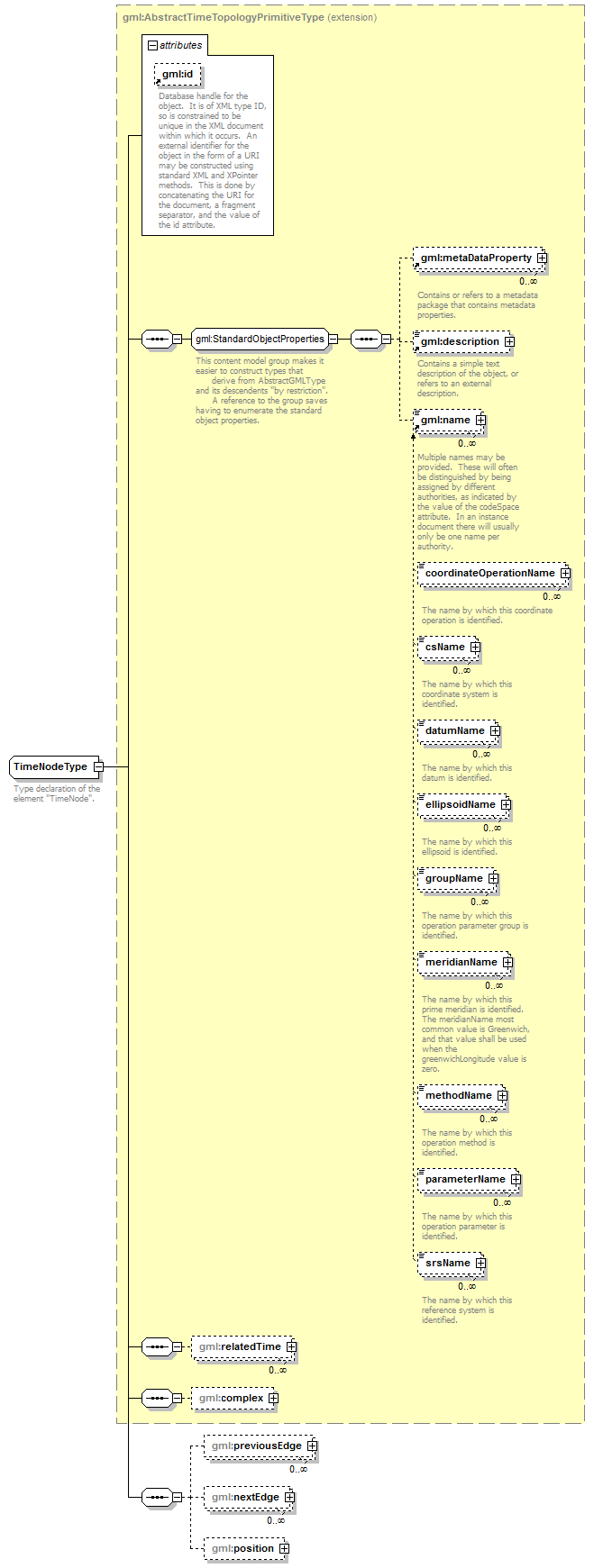Expand groupName plus icon
Viewport: 594px width, 1568px height.
tap(493, 878)
